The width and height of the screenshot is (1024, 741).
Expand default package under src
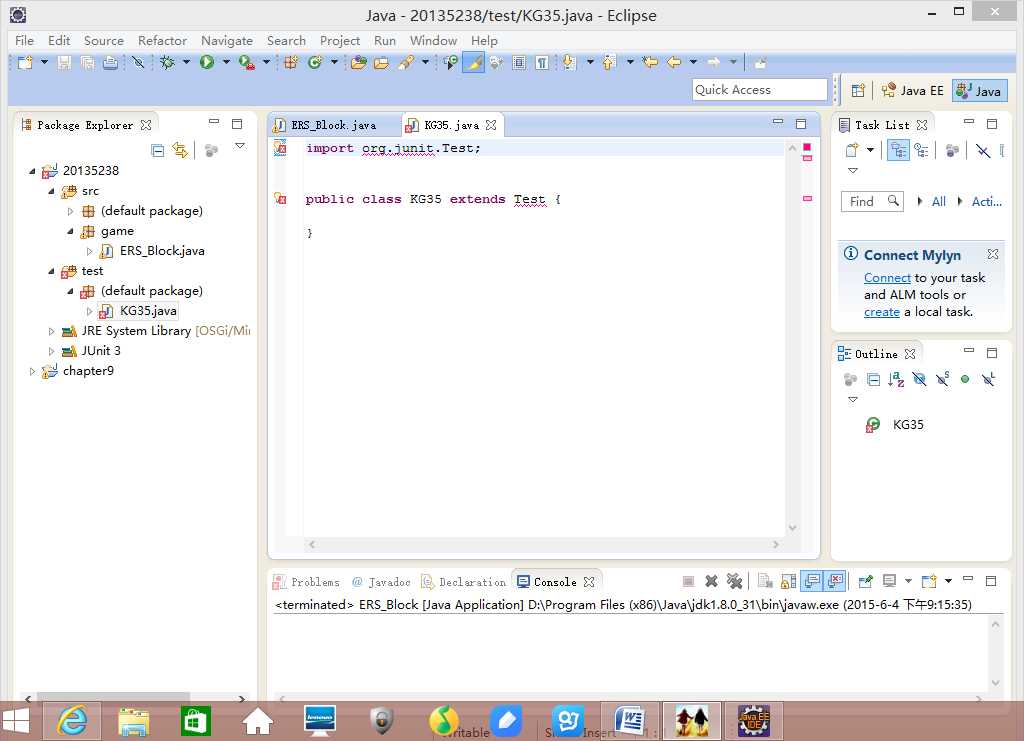[x=70, y=211]
